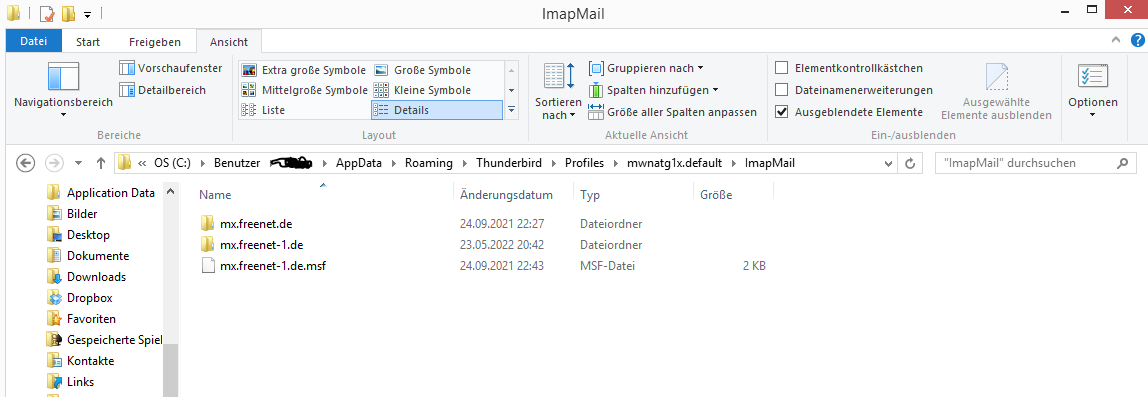Click Größe aller Spalten anpassen
This screenshot has height=397, width=1148.
pos(673,112)
